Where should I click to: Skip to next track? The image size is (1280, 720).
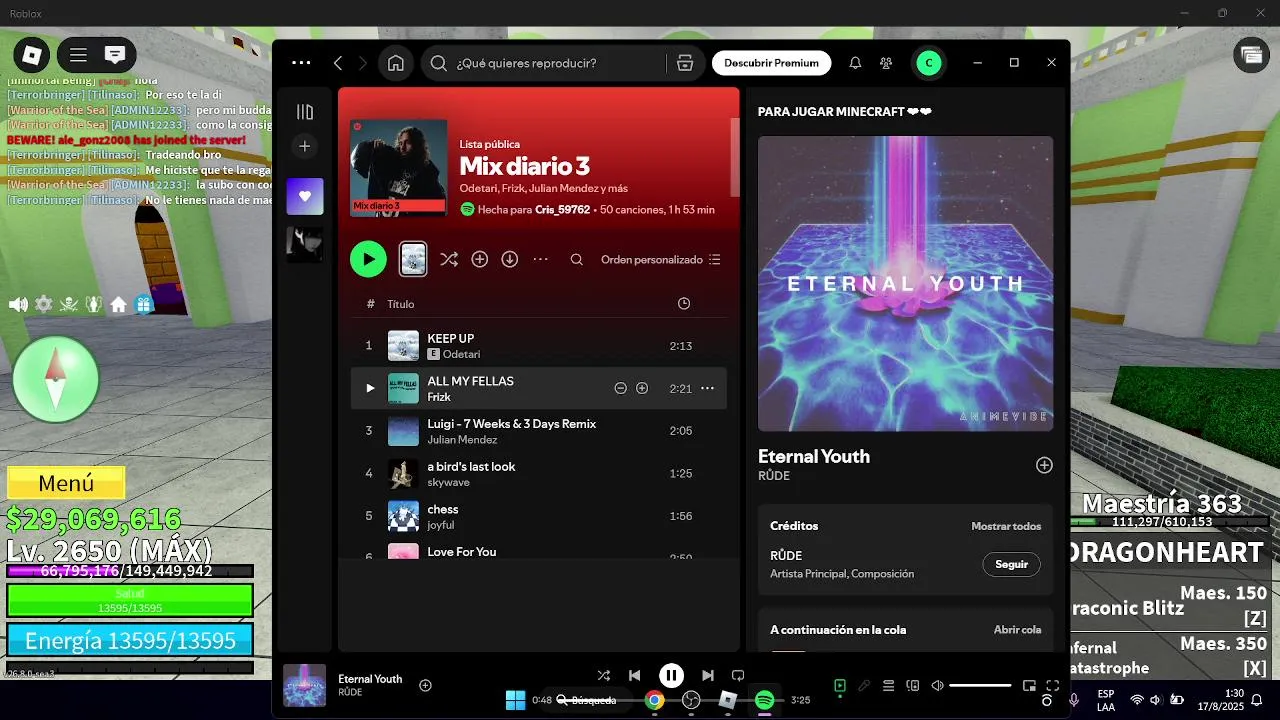[x=708, y=676]
